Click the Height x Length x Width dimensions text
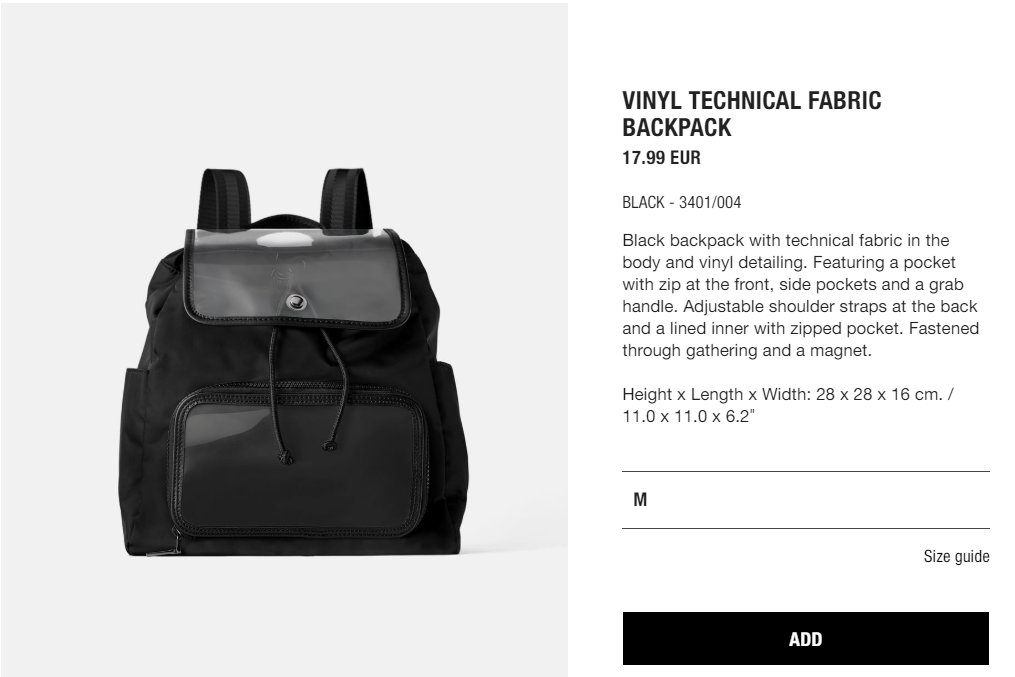This screenshot has height=677, width=1015. (787, 405)
